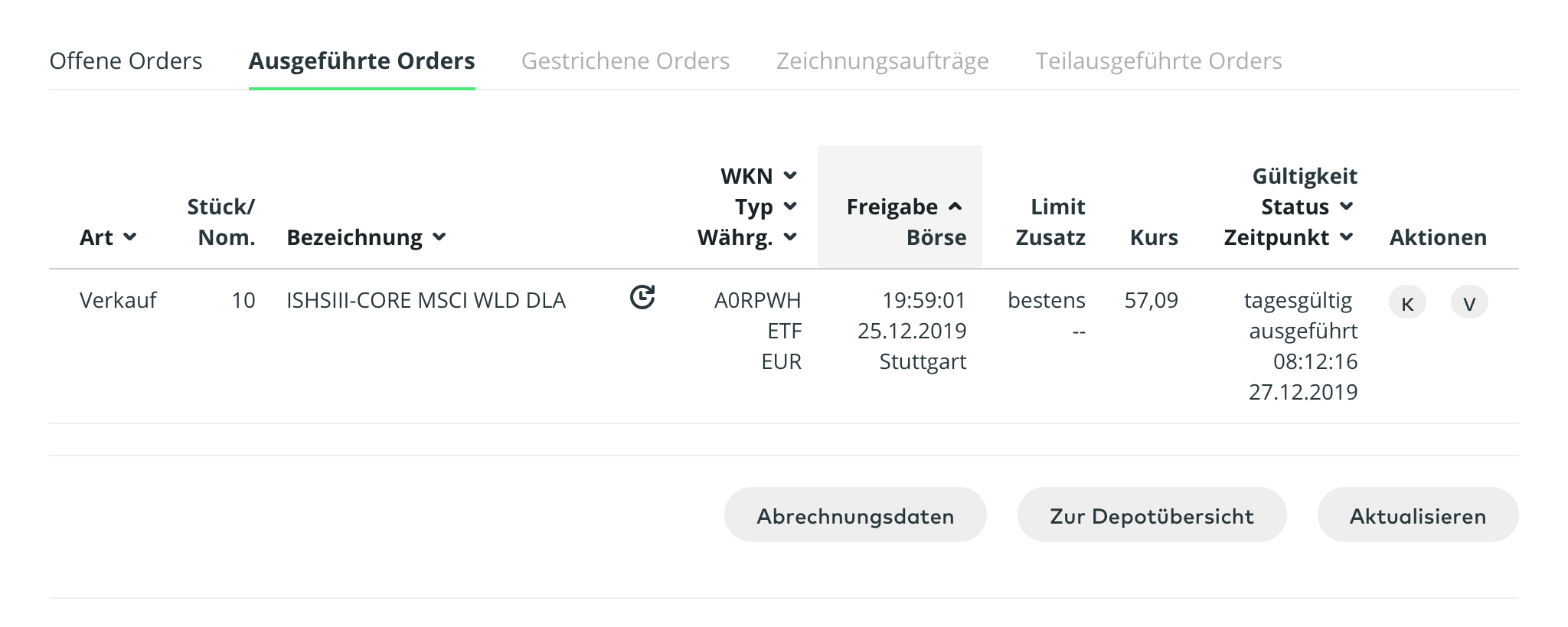Click the V (Verkauf) action icon
The width and height of the screenshot is (1568, 627).
1469,303
